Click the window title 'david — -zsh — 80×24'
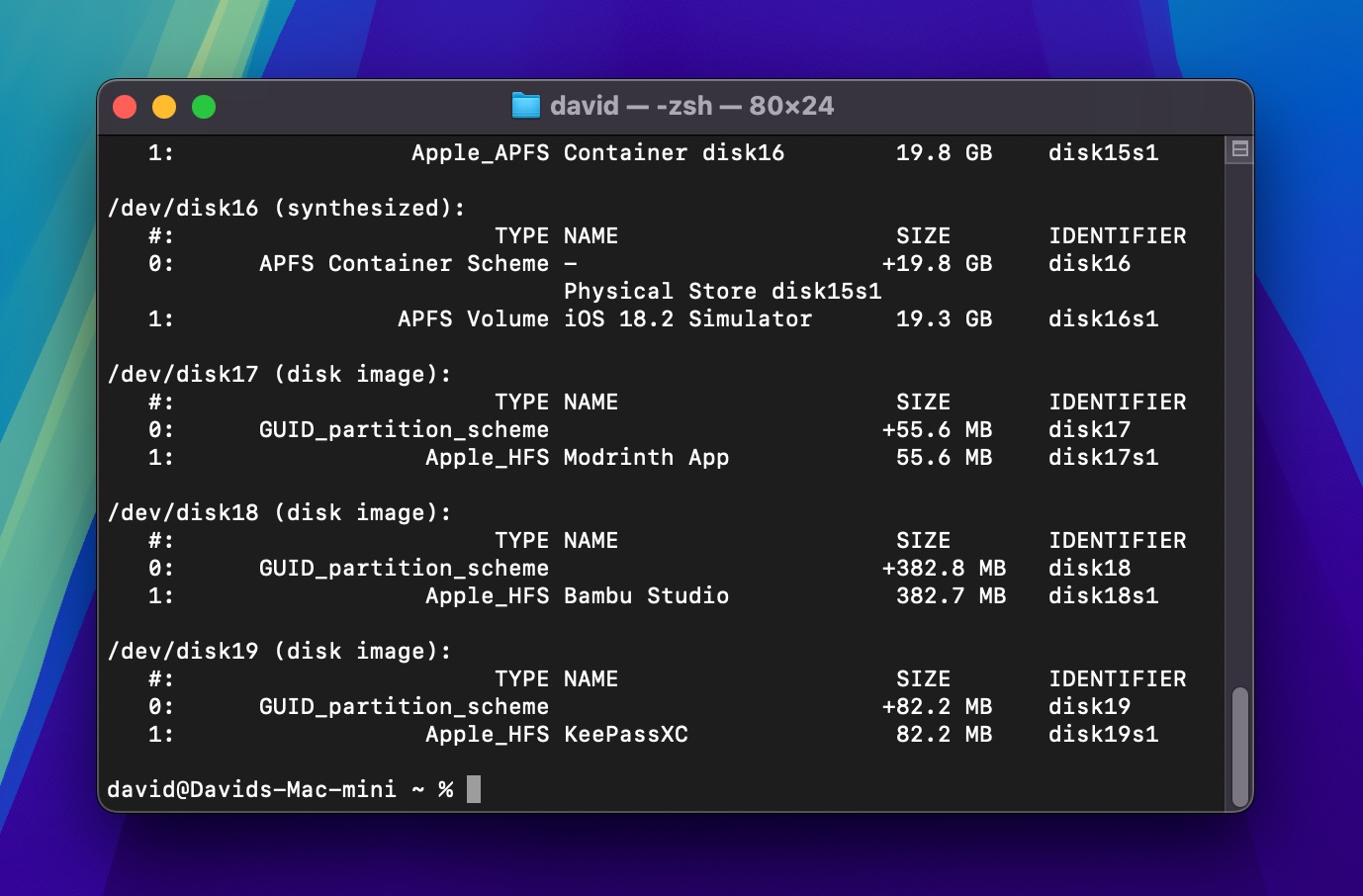The image size is (1363, 896). (x=692, y=106)
